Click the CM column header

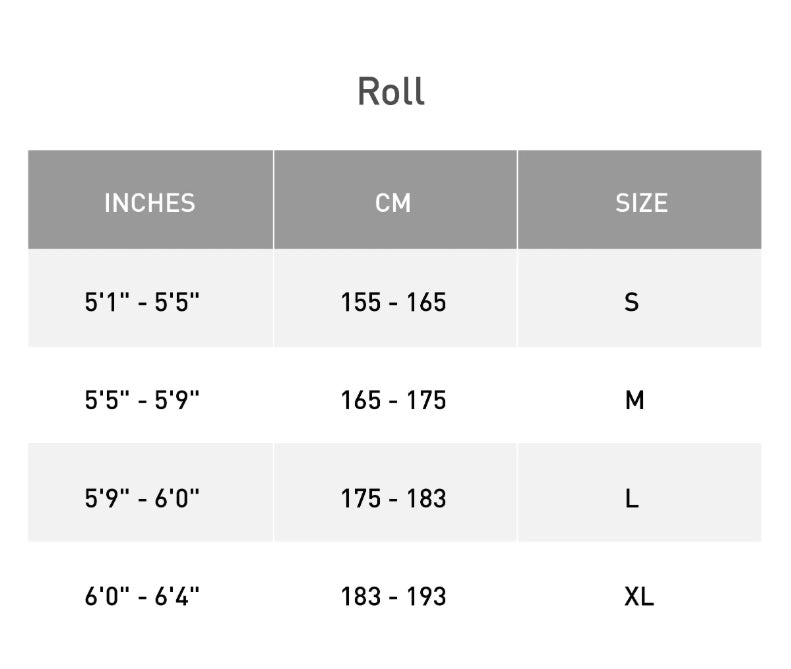[393, 202]
